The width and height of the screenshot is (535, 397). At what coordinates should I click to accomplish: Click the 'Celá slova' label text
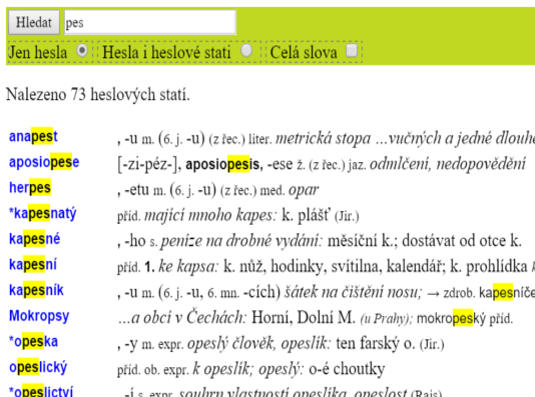[304, 53]
